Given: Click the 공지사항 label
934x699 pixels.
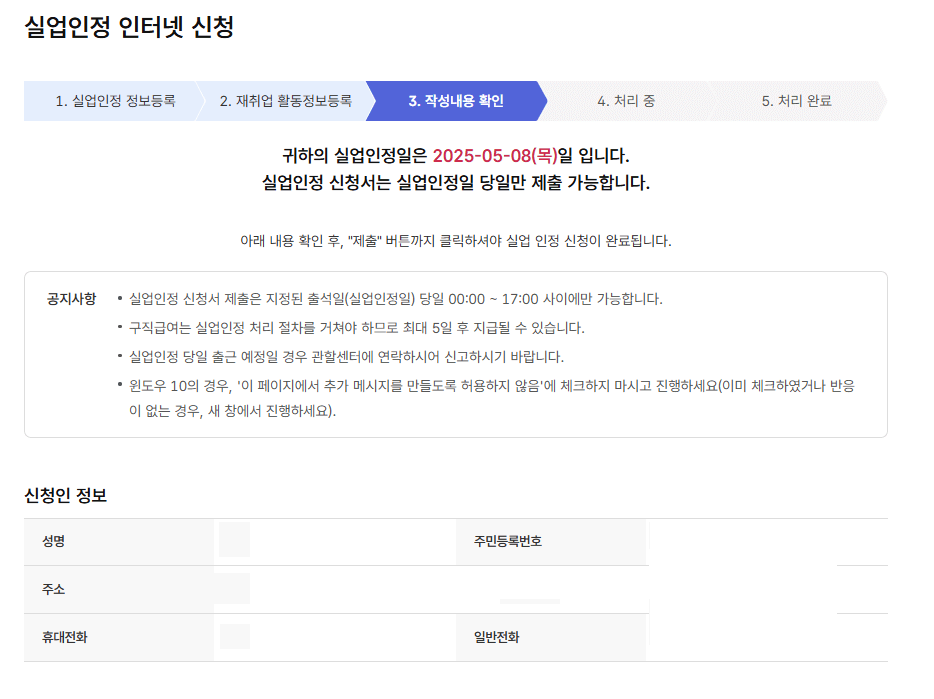Looking at the screenshot, I should [x=71, y=299].
